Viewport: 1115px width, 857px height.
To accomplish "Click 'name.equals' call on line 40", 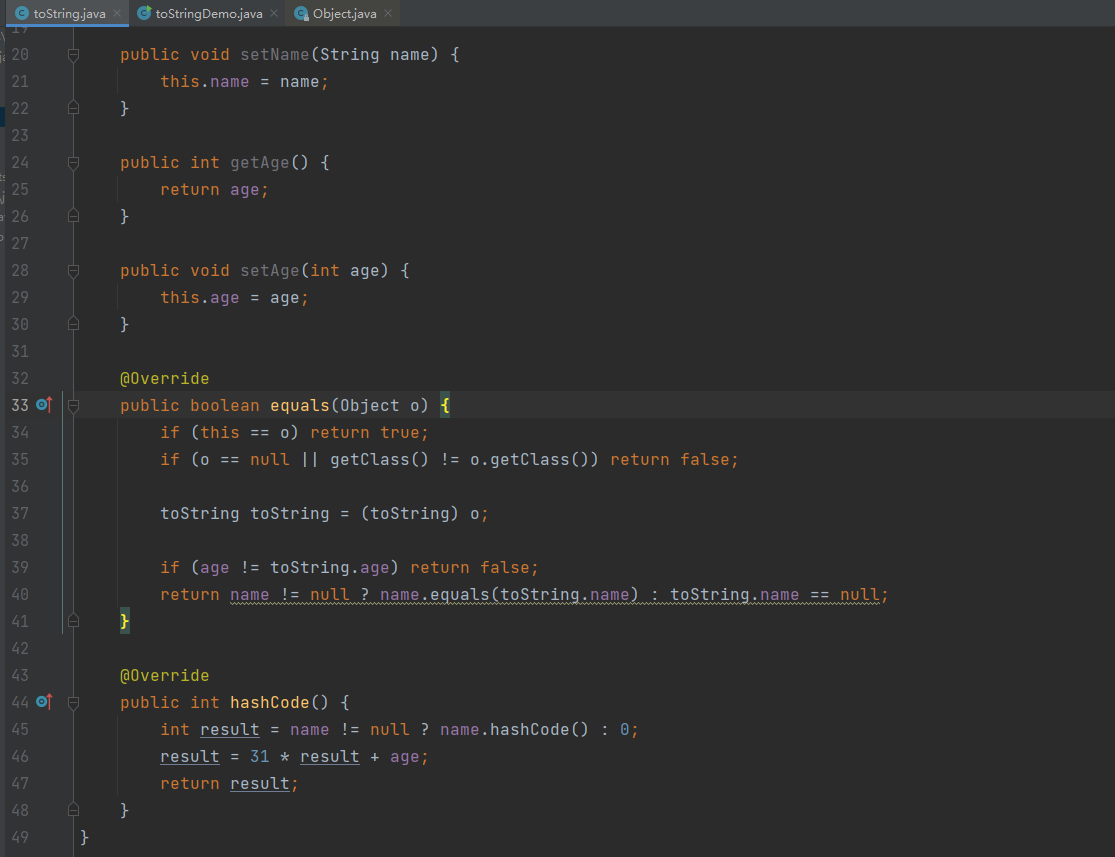I will click(434, 595).
